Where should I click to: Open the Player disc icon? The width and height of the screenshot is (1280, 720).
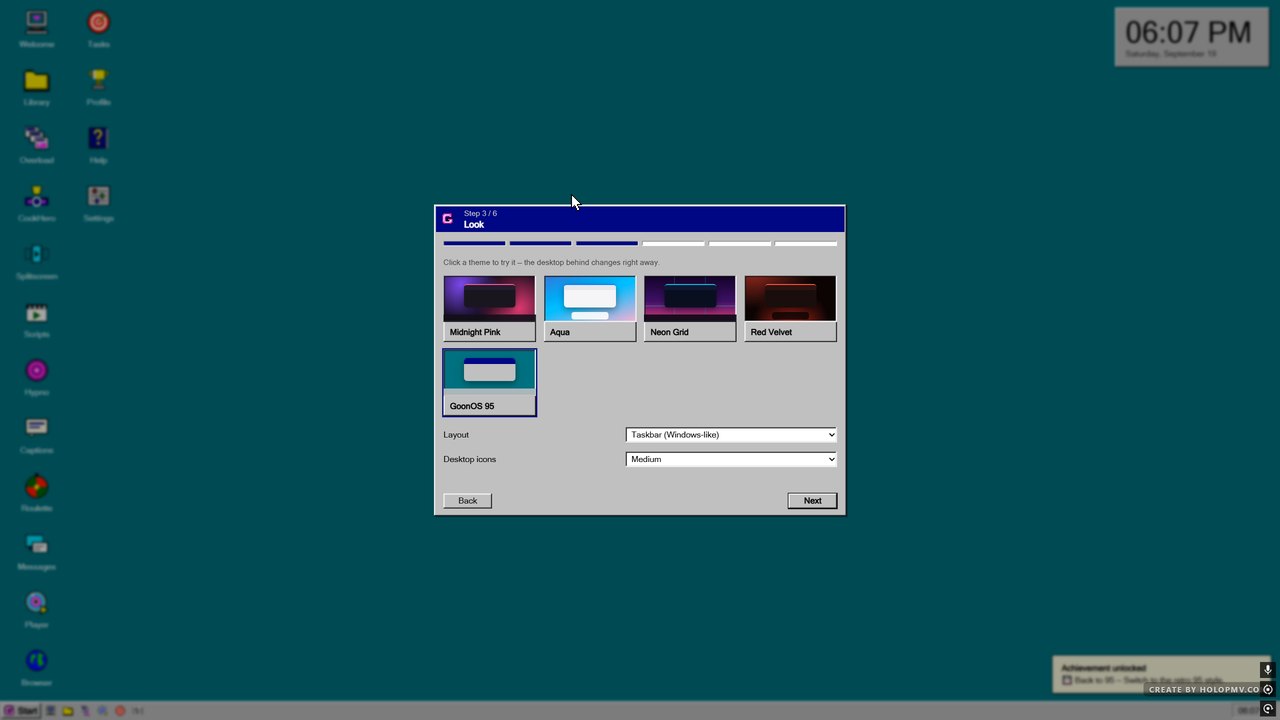click(36, 609)
